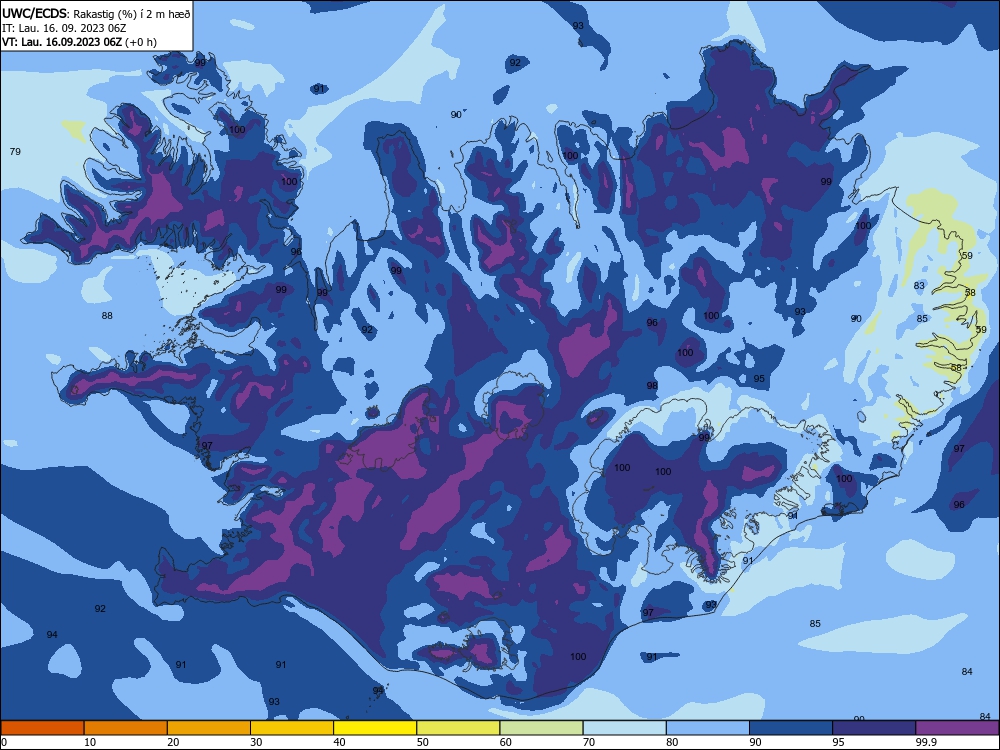Click the '80' label on the color scale
Viewport: 1000px width, 750px height.
pyautogui.click(x=672, y=742)
